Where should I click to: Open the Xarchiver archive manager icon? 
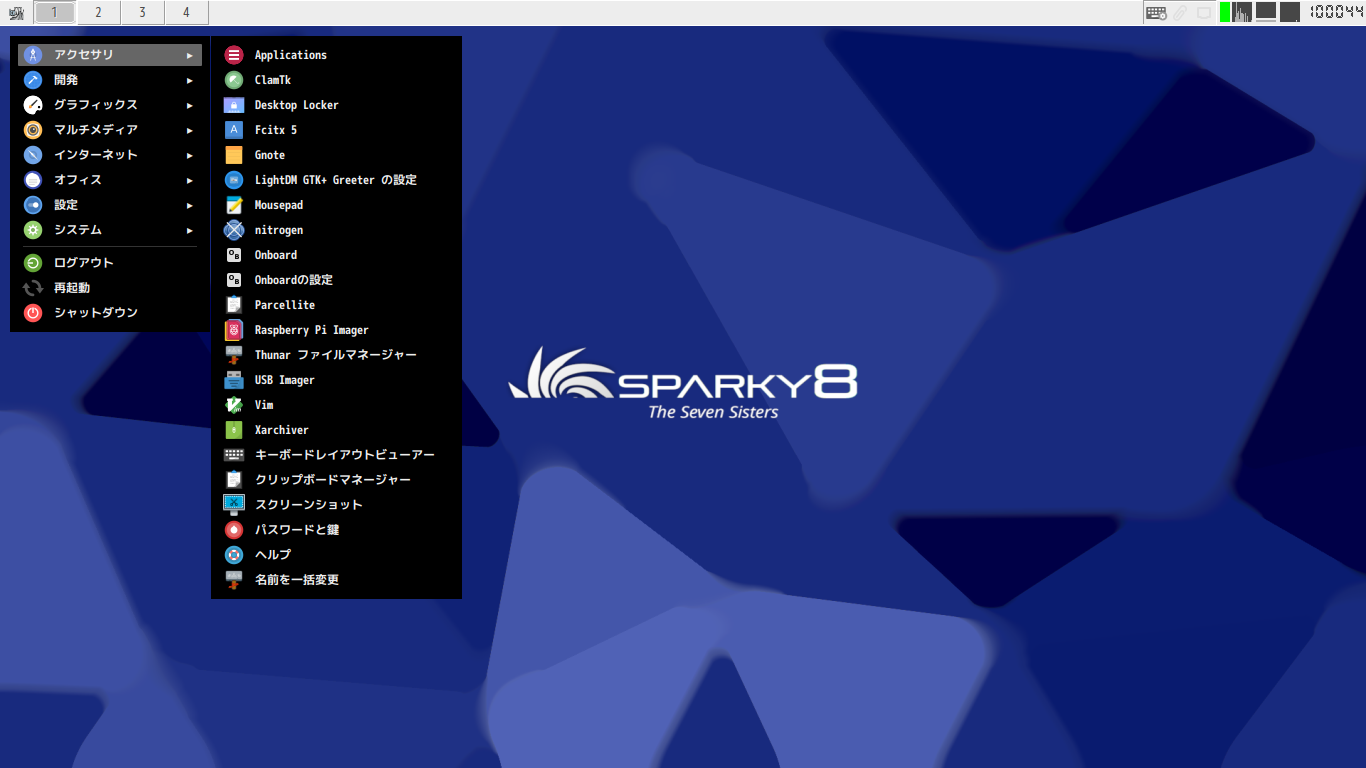pos(234,430)
